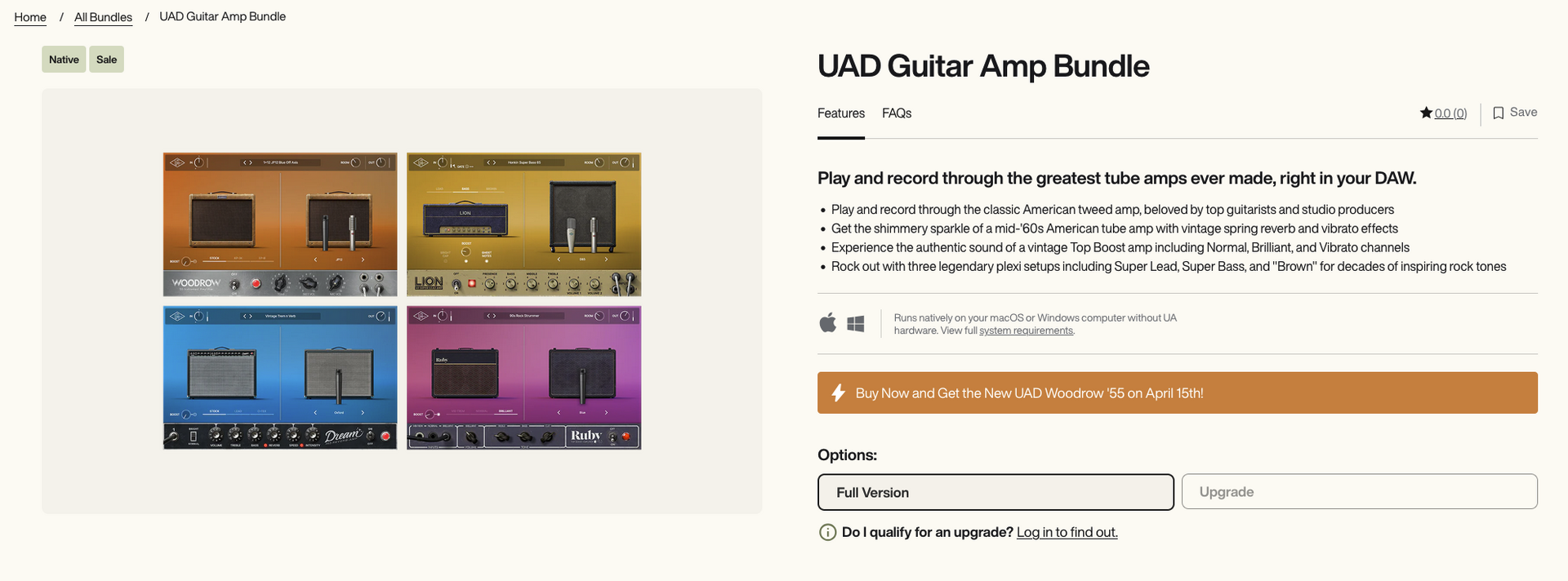This screenshot has width=1568, height=581.
Task: Open the 0.0 (0) reviews link
Action: 1450,113
